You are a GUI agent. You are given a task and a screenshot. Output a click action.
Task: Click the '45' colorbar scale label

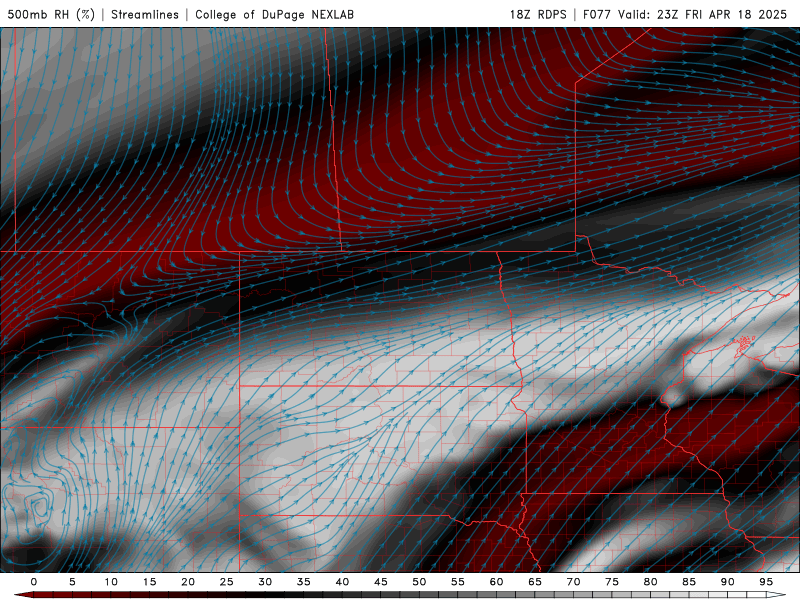[380, 582]
